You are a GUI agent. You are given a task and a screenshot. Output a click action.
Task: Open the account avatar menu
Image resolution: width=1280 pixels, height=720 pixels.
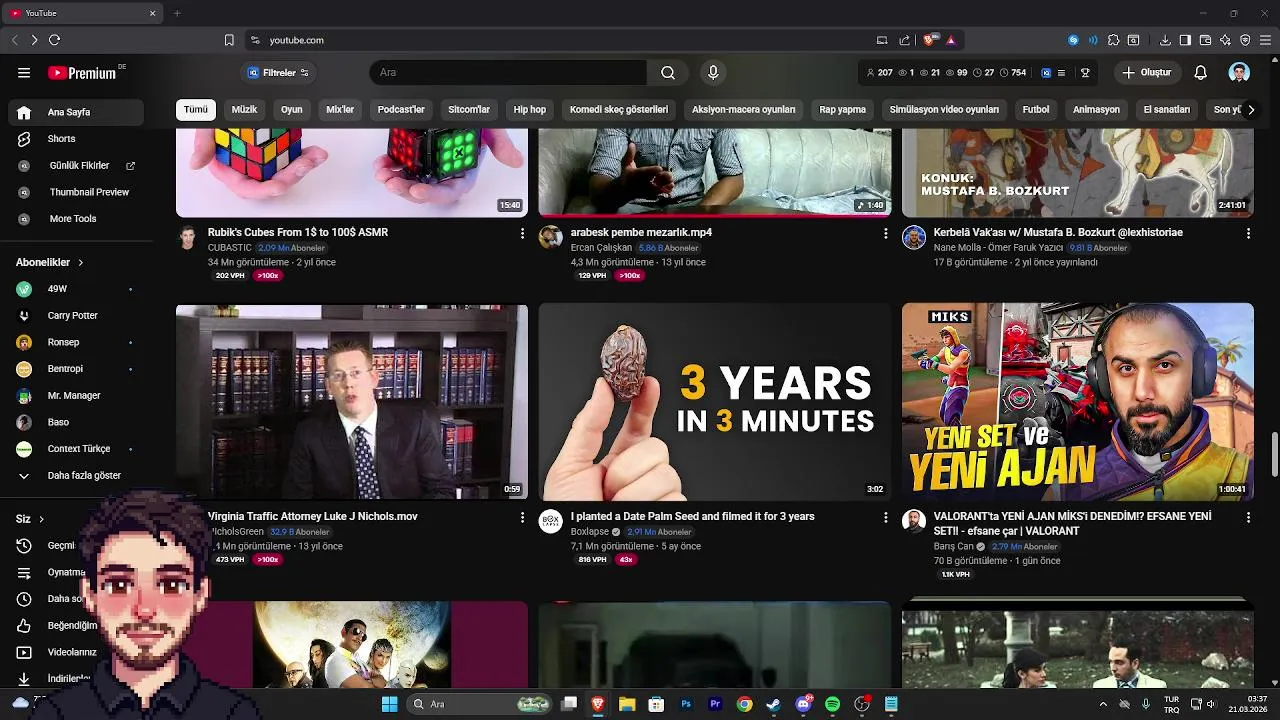coord(1239,72)
